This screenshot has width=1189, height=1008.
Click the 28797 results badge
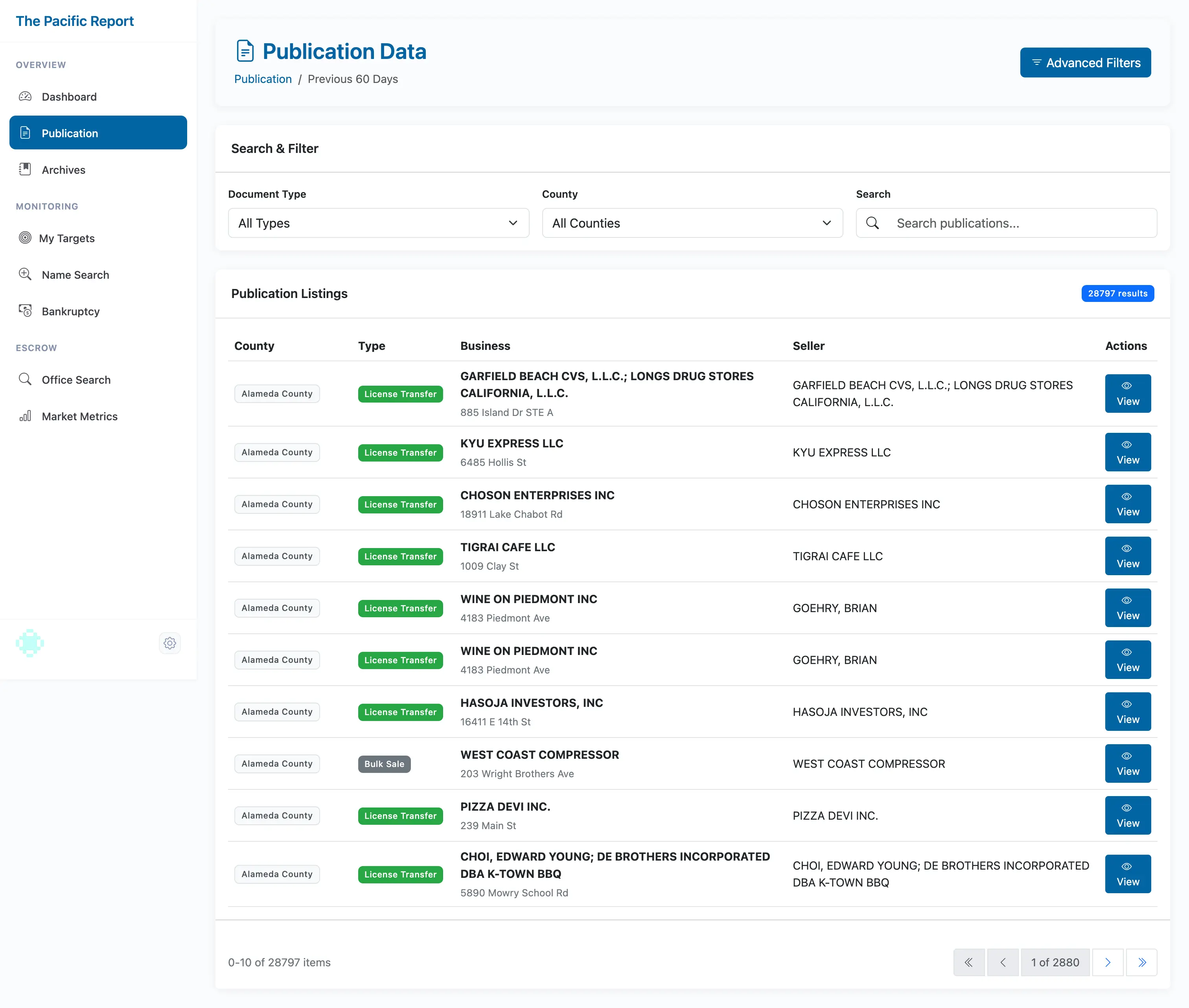click(x=1117, y=293)
